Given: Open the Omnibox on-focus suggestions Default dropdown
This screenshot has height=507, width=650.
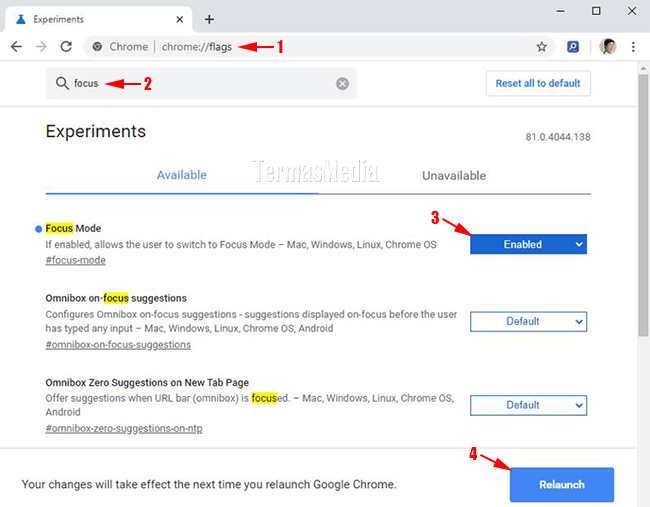Looking at the screenshot, I should click(528, 322).
